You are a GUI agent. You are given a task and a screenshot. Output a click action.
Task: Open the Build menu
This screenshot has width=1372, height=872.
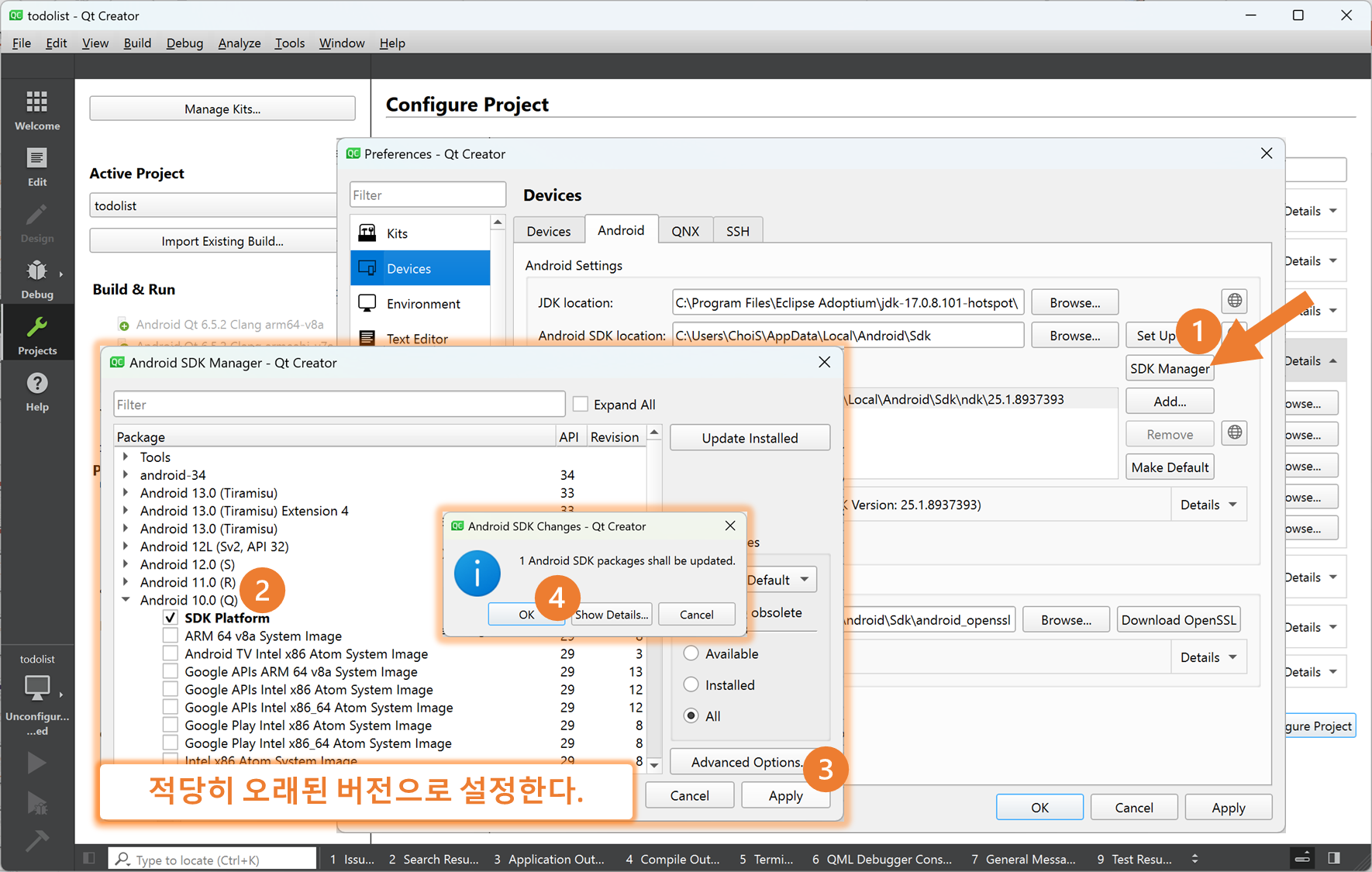pos(137,43)
